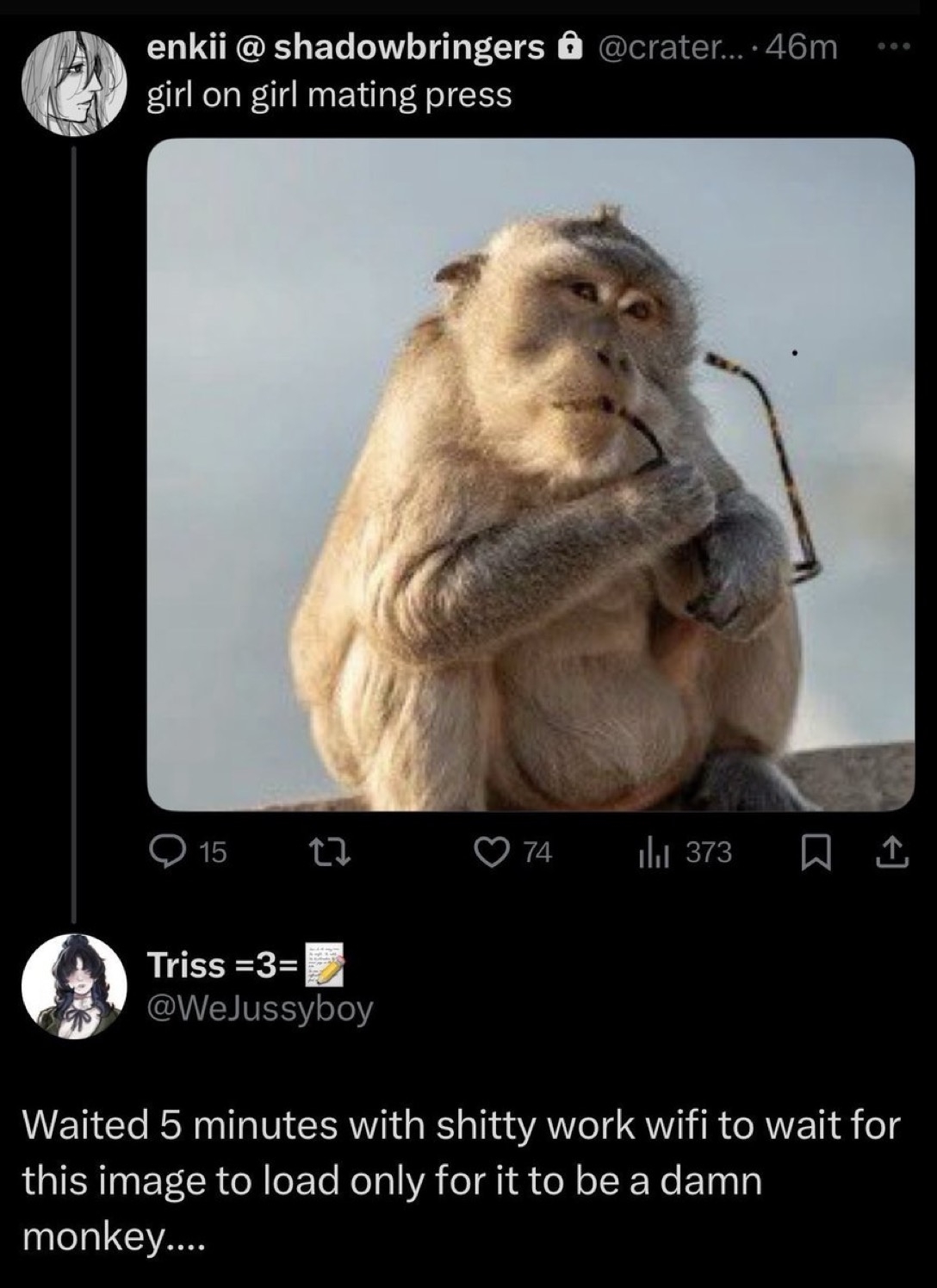Click the 74 likes count
The width and height of the screenshot is (937, 1288).
pyautogui.click(x=538, y=852)
